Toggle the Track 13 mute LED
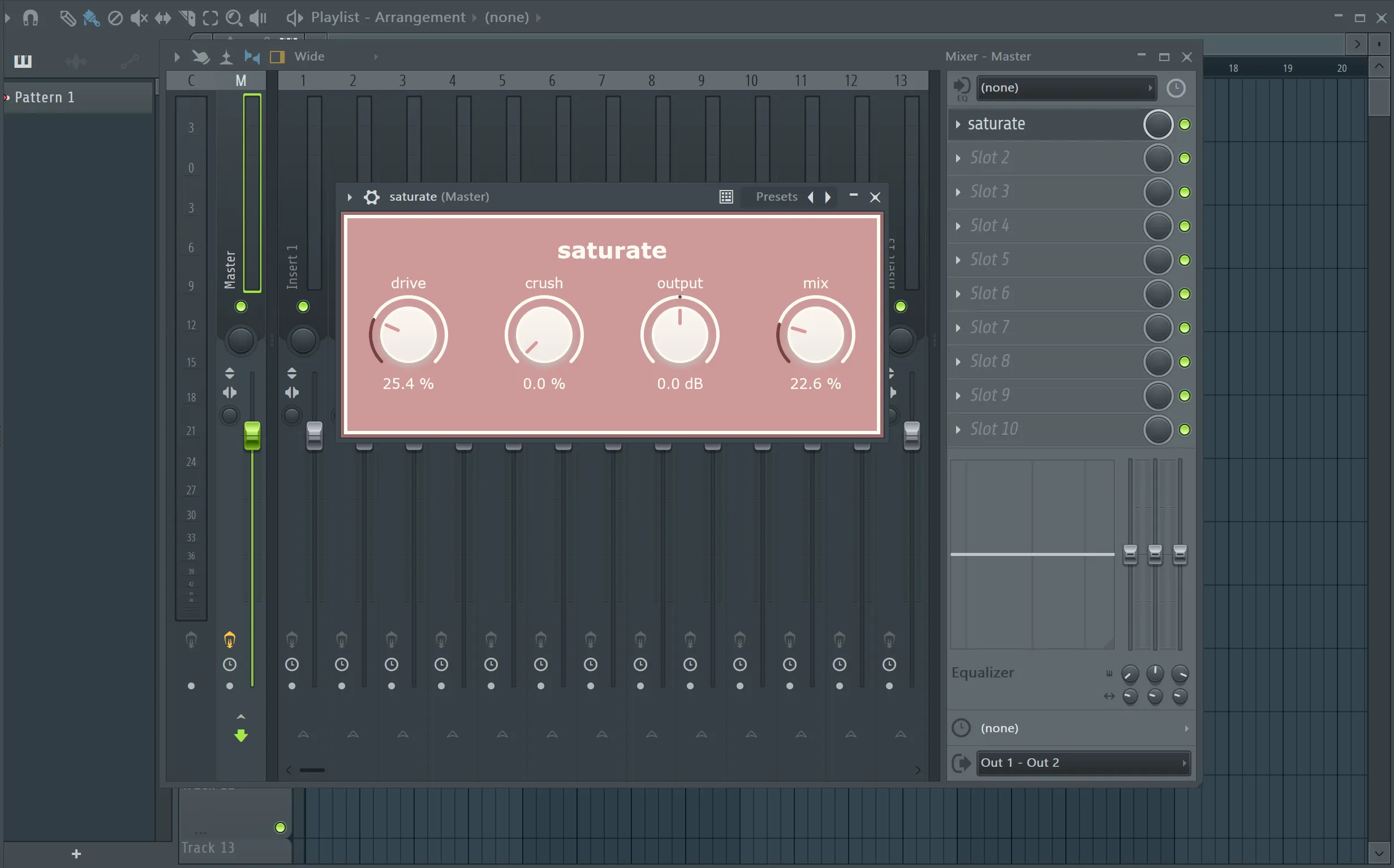Viewport: 1394px width, 868px height. [x=280, y=827]
